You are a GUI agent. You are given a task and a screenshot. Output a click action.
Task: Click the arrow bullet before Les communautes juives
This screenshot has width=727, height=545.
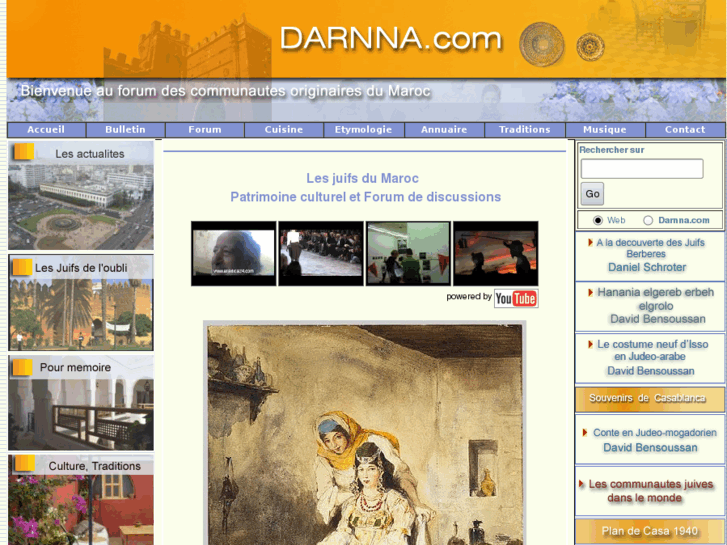coord(581,484)
